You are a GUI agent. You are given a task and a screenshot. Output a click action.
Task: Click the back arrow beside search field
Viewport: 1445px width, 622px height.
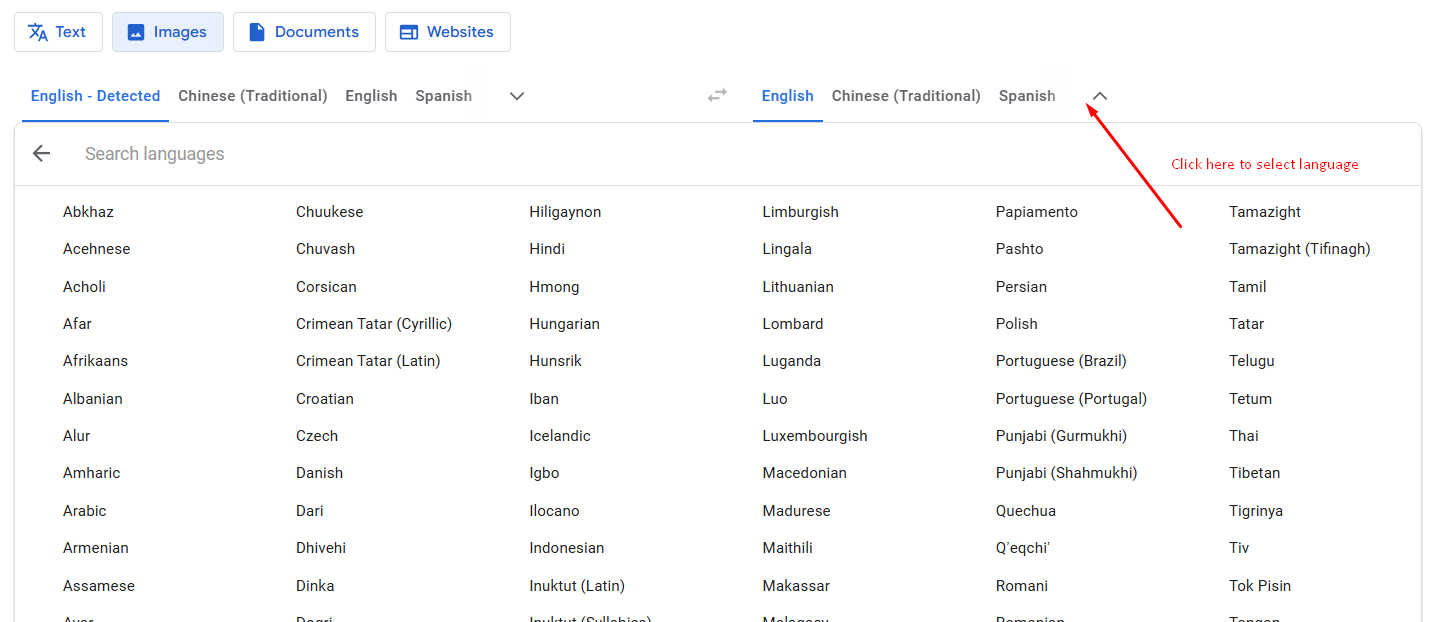(x=41, y=154)
